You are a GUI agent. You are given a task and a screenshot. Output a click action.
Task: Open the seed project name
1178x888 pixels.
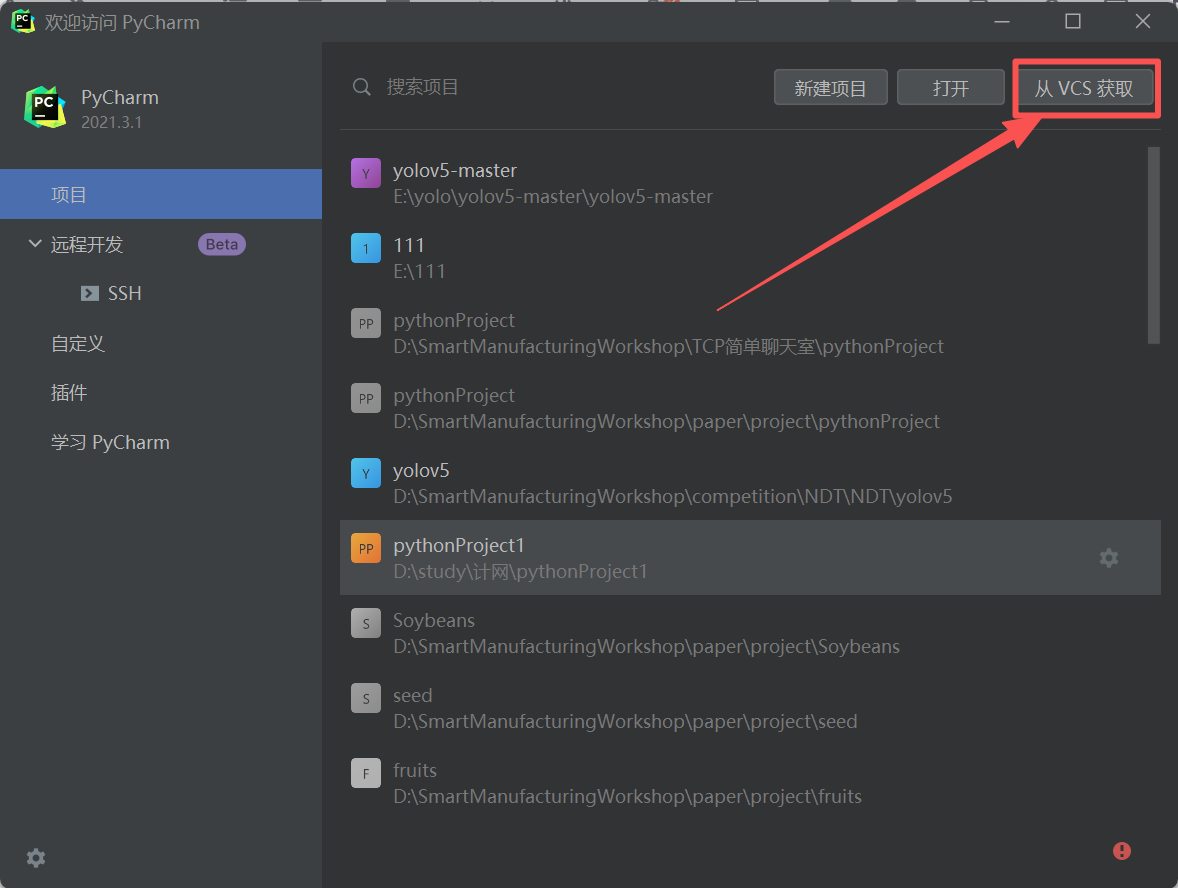(x=412, y=696)
